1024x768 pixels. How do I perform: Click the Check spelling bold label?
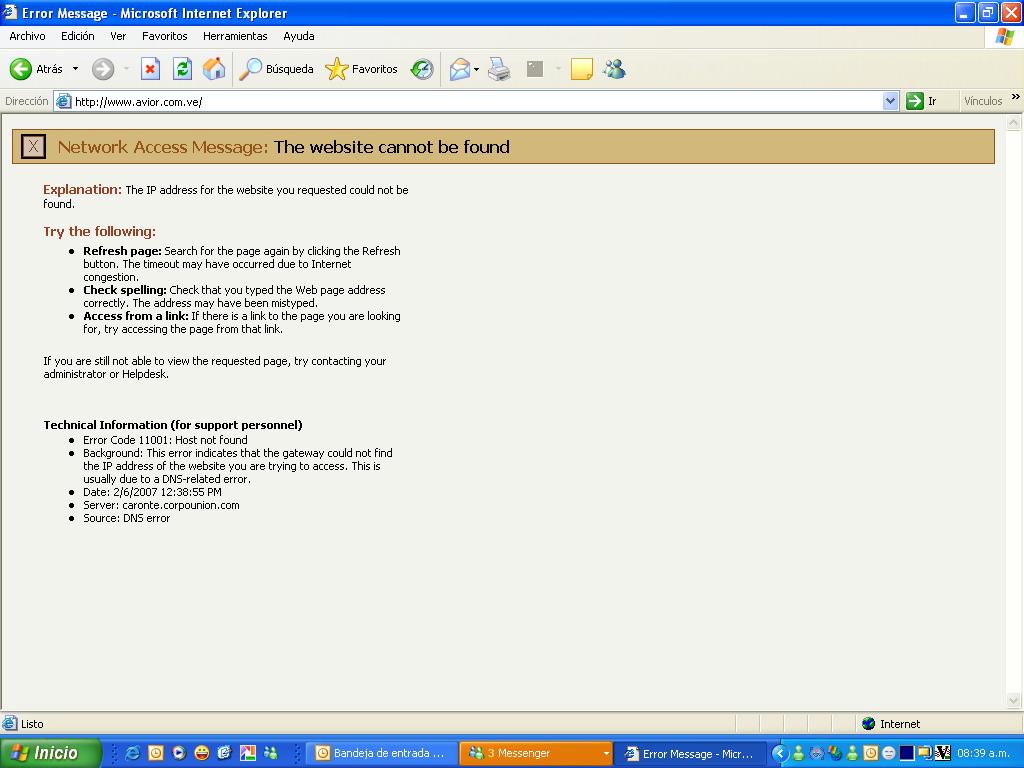tap(125, 290)
